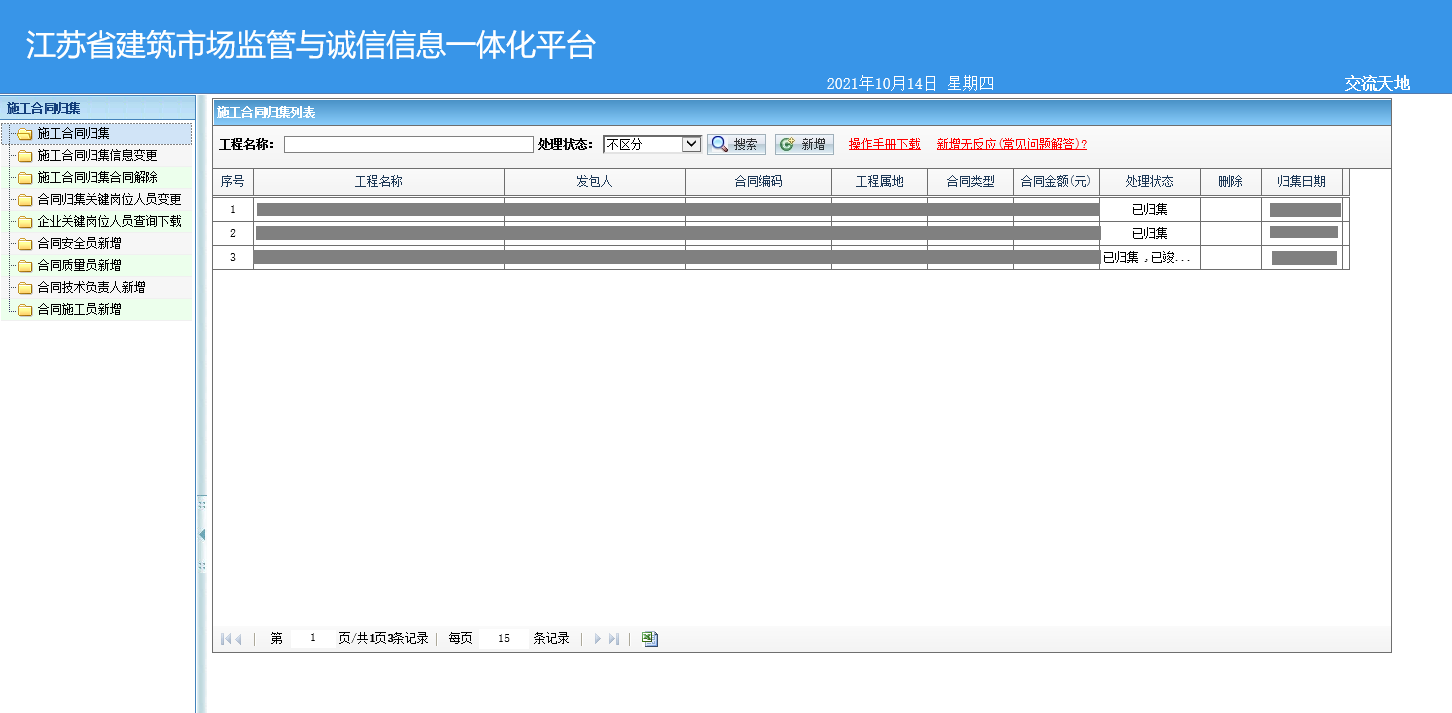Click the search magnifier button
This screenshot has height=713, width=1452.
[736, 144]
